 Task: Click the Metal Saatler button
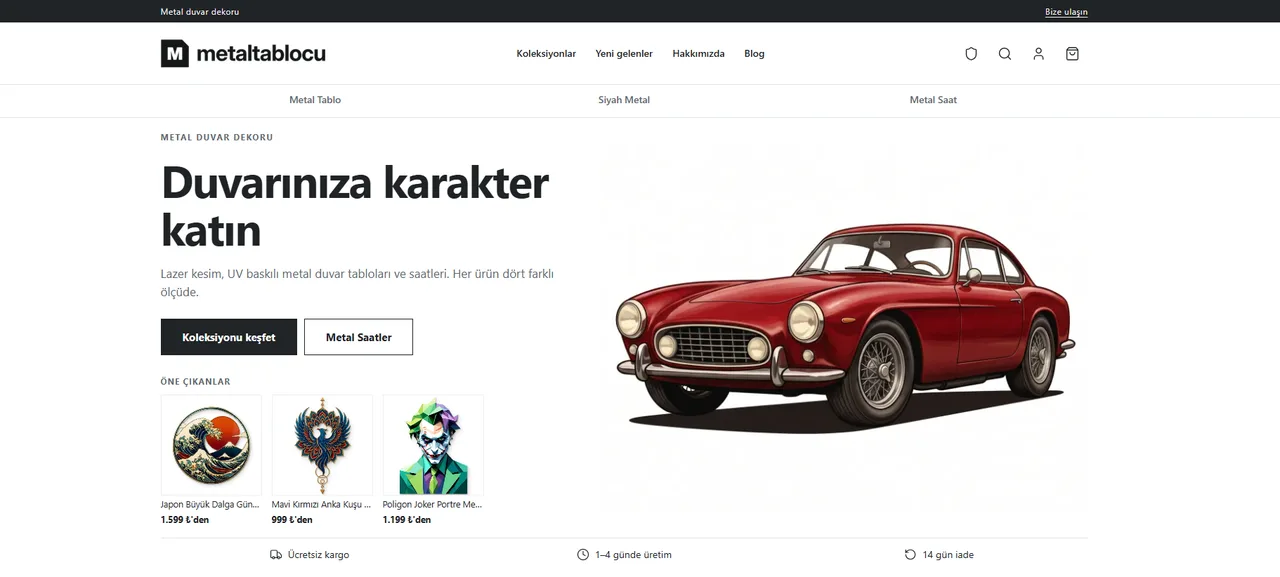pos(359,337)
